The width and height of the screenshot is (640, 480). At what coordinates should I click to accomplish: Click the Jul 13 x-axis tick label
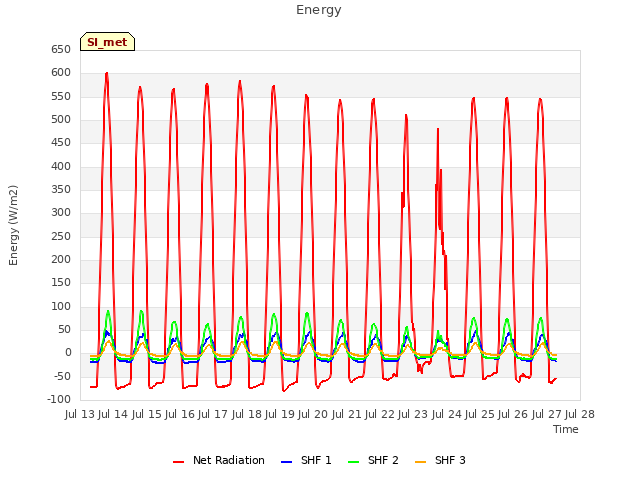point(80,414)
